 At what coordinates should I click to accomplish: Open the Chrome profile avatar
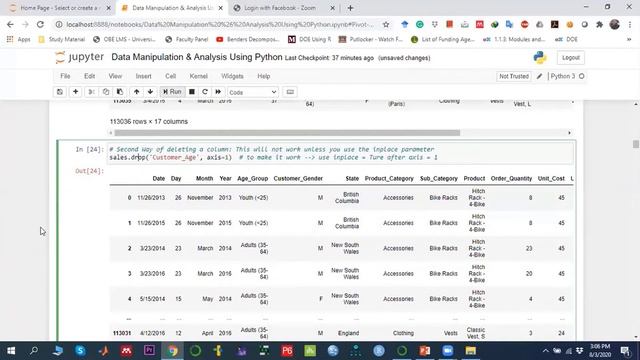tap(614, 24)
